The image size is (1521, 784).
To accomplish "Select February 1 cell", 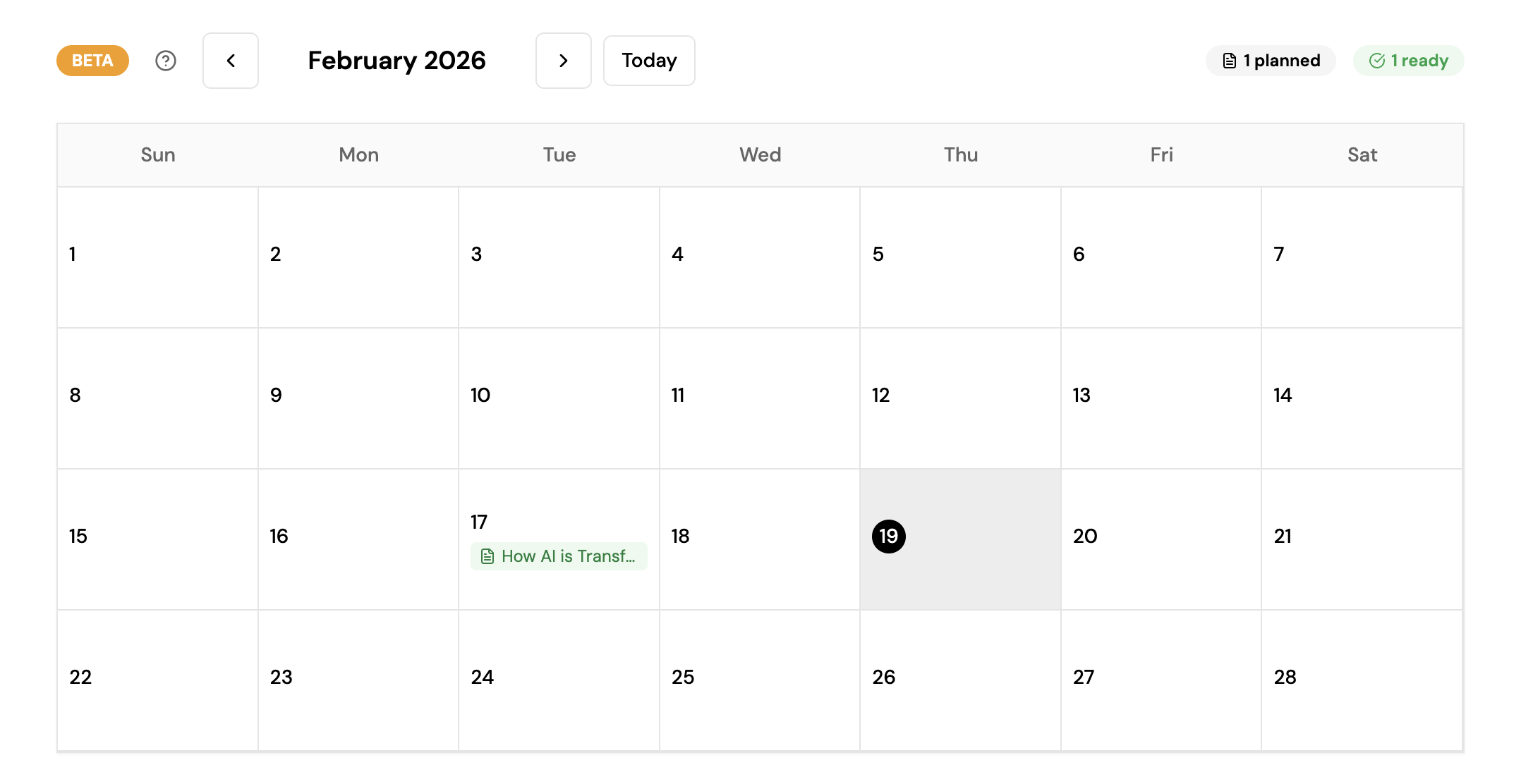I will click(x=157, y=257).
